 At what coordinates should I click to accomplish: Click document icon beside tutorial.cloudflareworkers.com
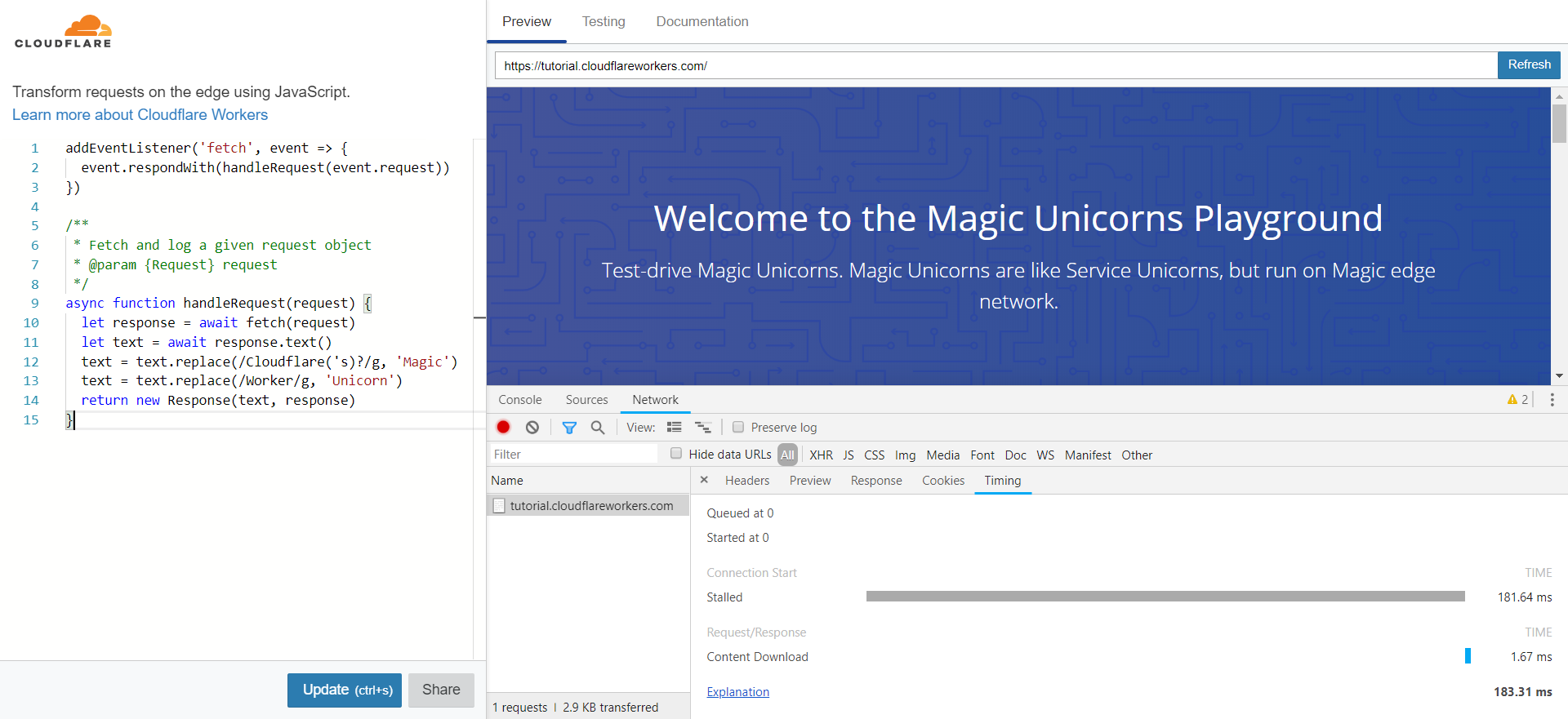(x=499, y=506)
